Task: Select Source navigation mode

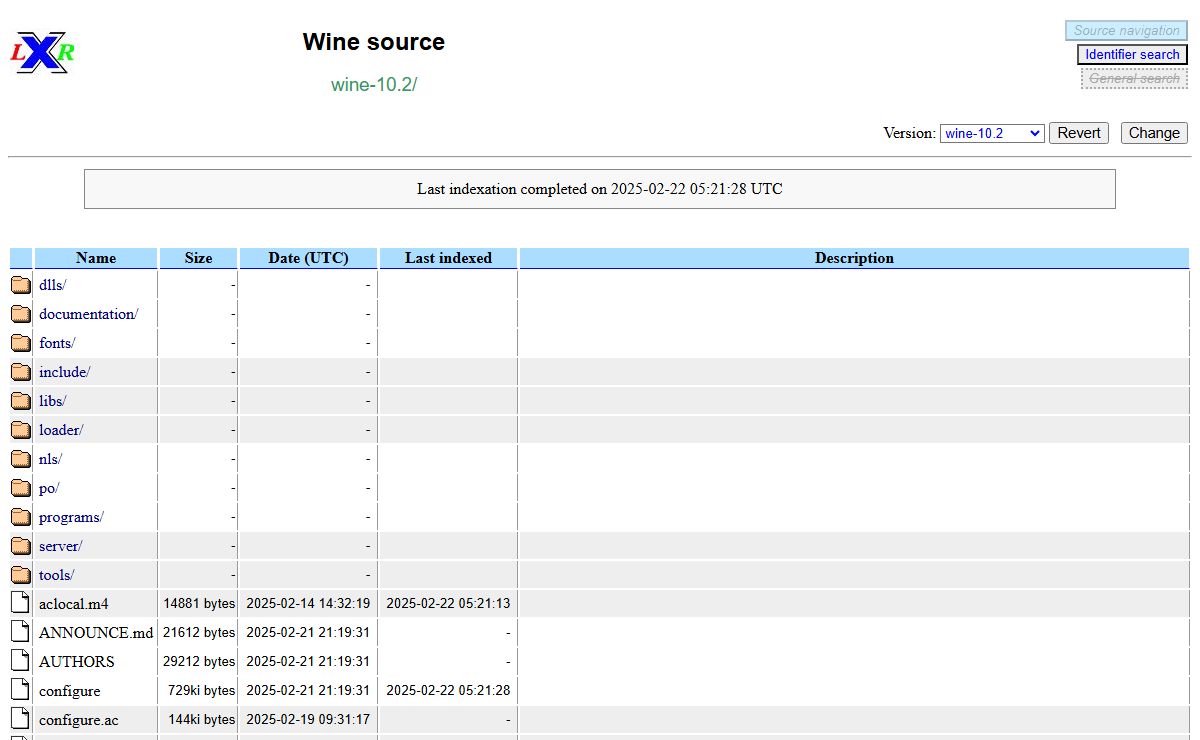Action: pyautogui.click(x=1127, y=31)
